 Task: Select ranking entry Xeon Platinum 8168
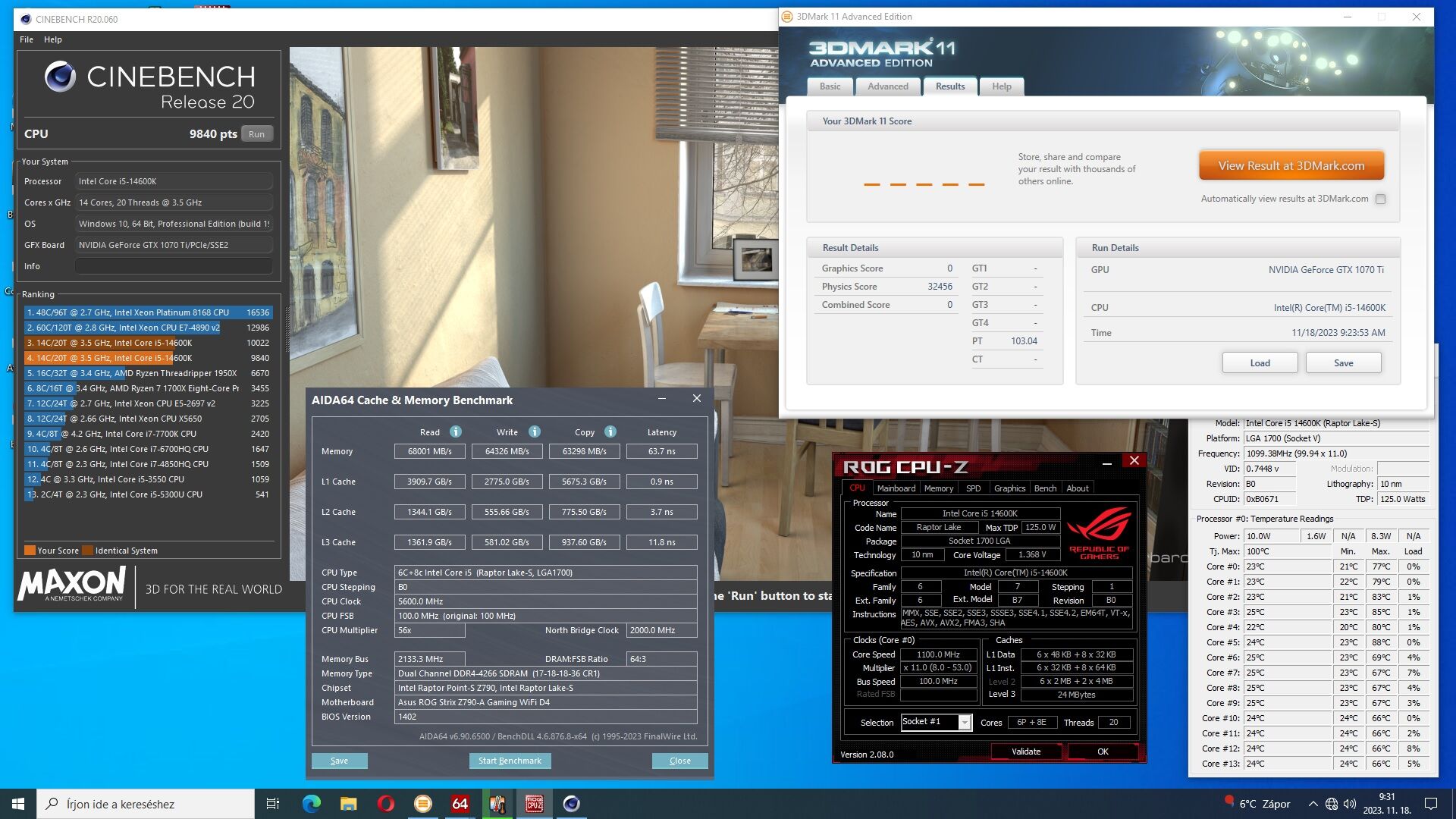coord(148,312)
